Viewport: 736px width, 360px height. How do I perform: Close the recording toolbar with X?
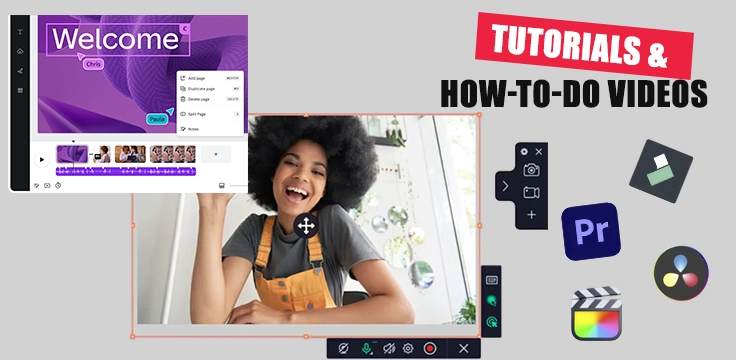tap(464, 348)
